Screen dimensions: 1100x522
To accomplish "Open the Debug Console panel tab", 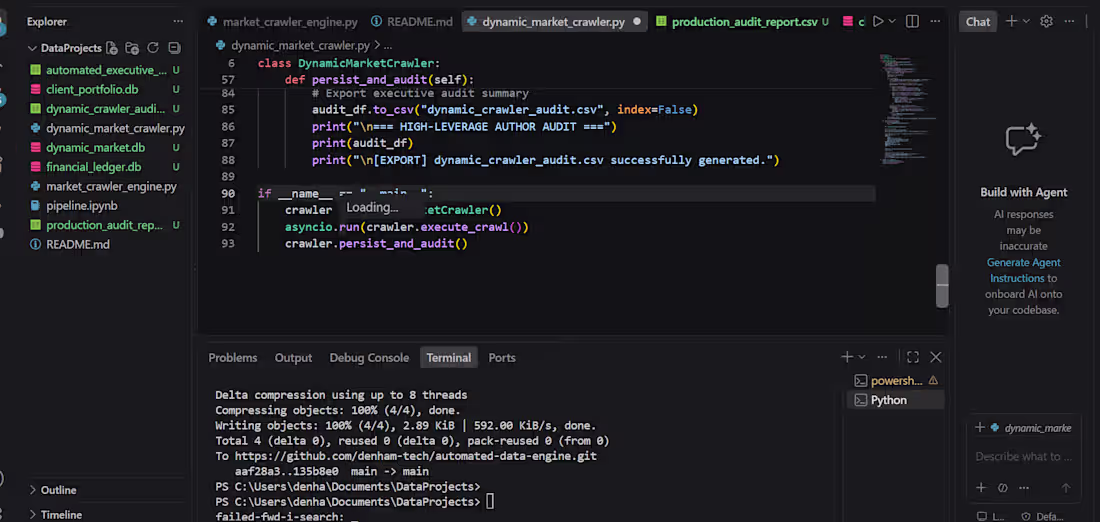I will pyautogui.click(x=369, y=357).
